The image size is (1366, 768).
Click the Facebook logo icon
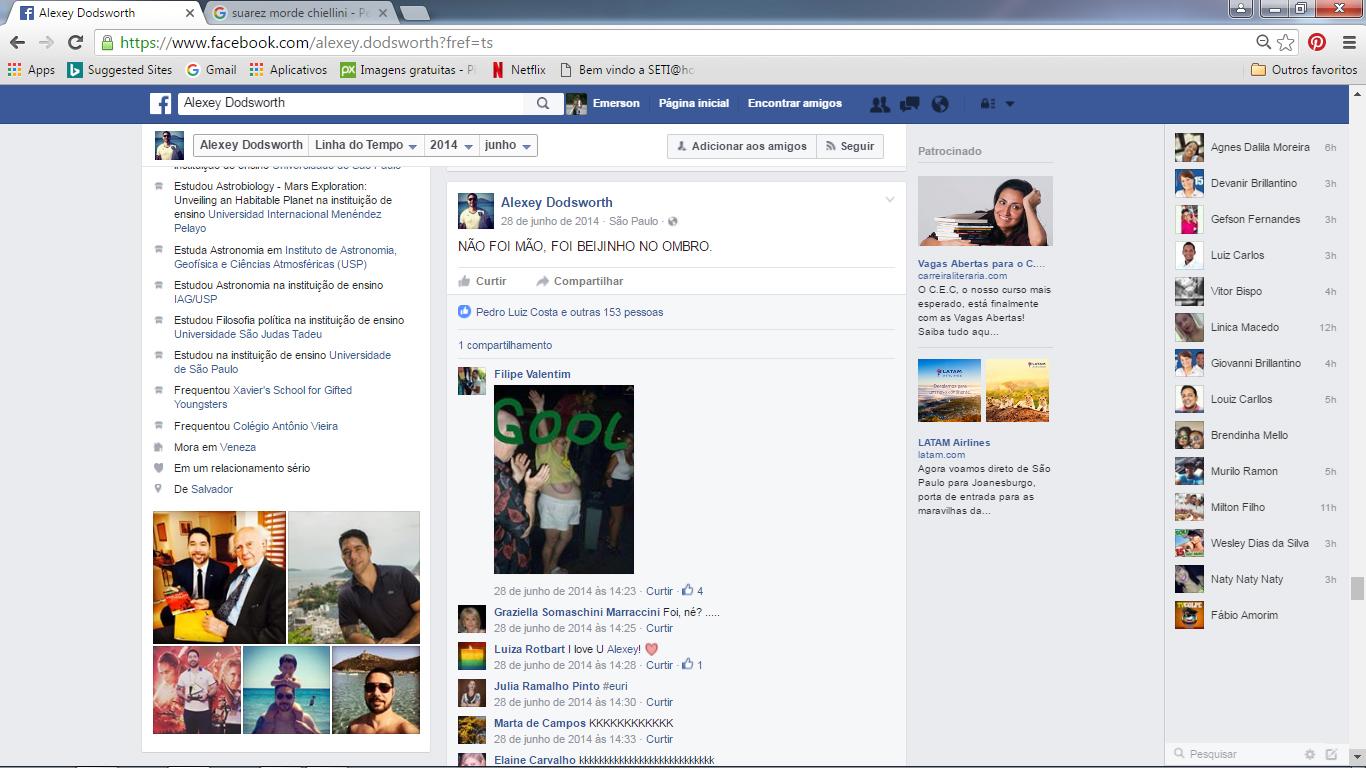(x=161, y=103)
